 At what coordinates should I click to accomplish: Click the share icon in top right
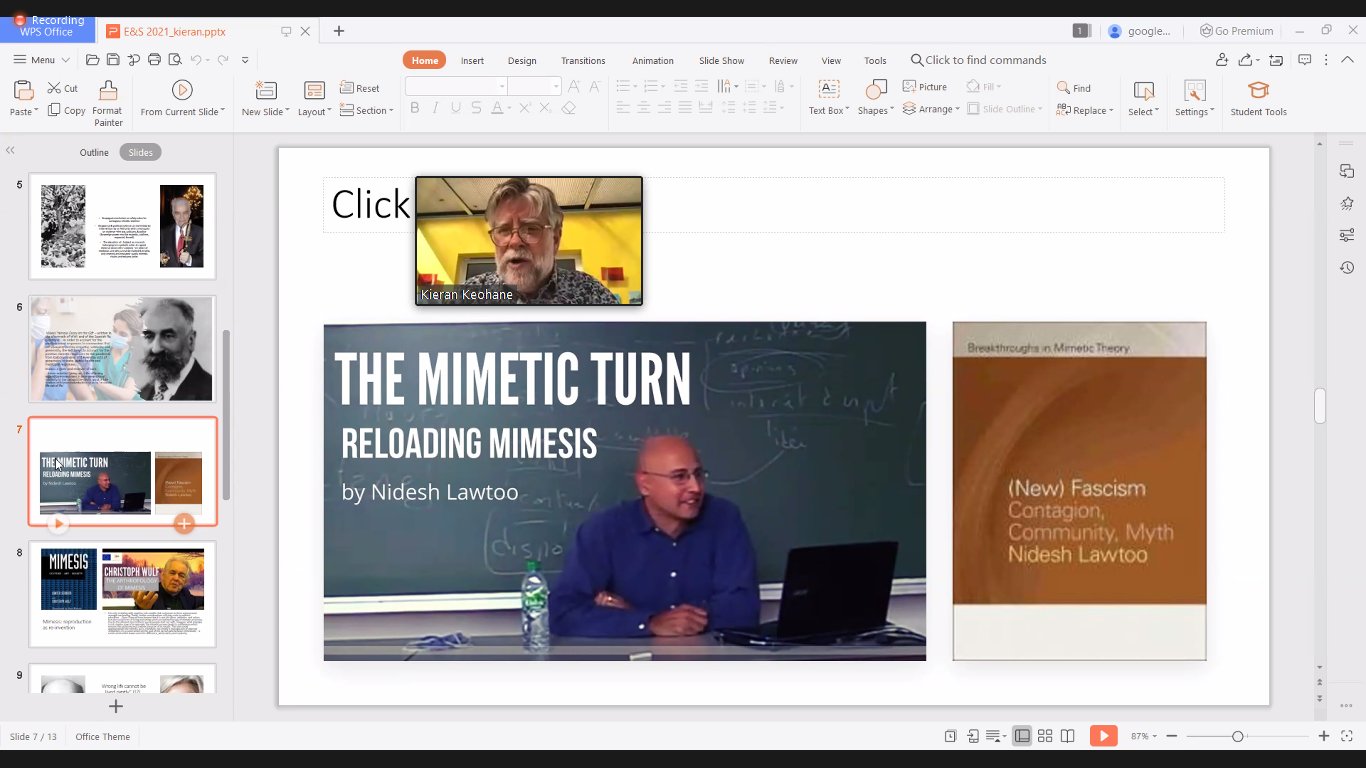[x=1246, y=60]
